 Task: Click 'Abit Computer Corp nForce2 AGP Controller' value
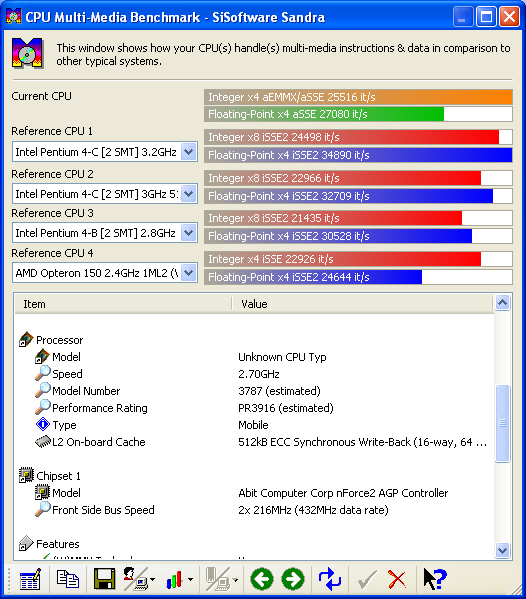[343, 493]
